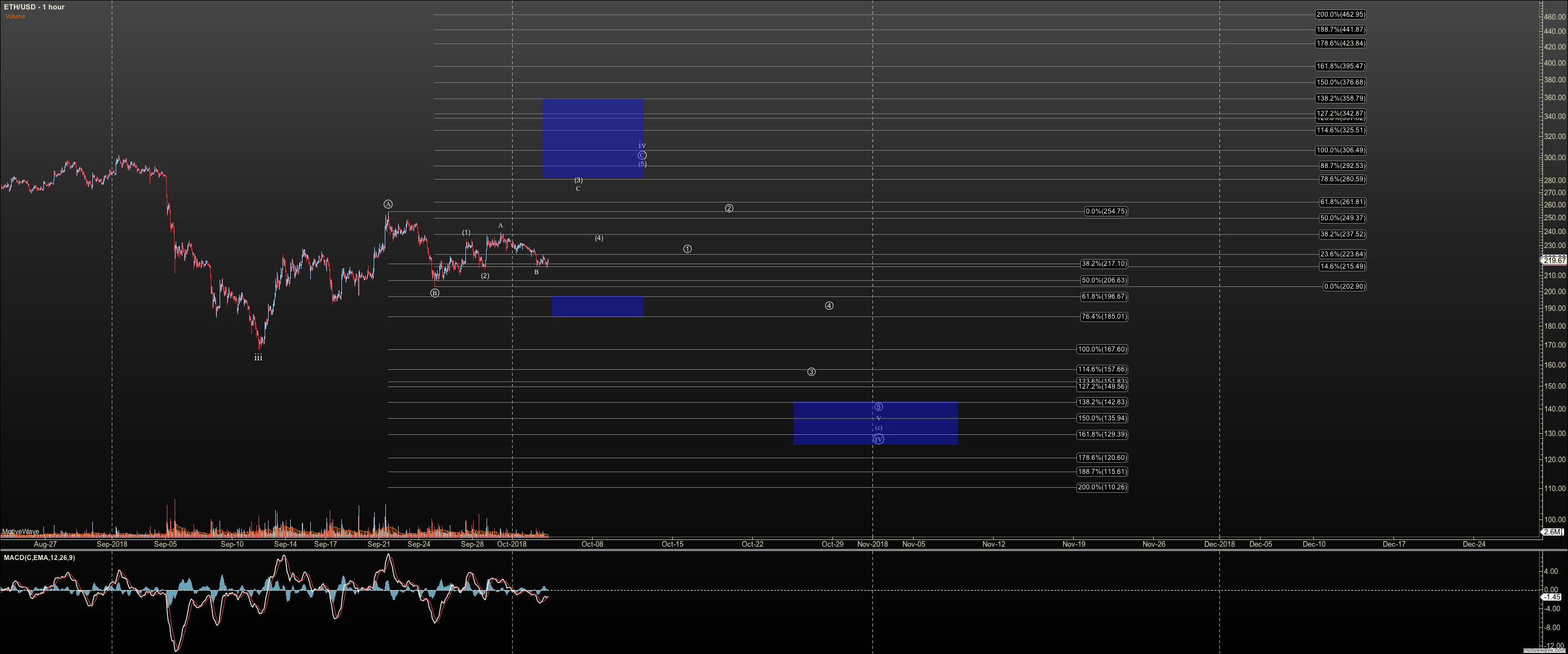This screenshot has width=1568, height=654.
Task: Select the 76.4%(185.01) retracement label
Action: [x=1104, y=317]
